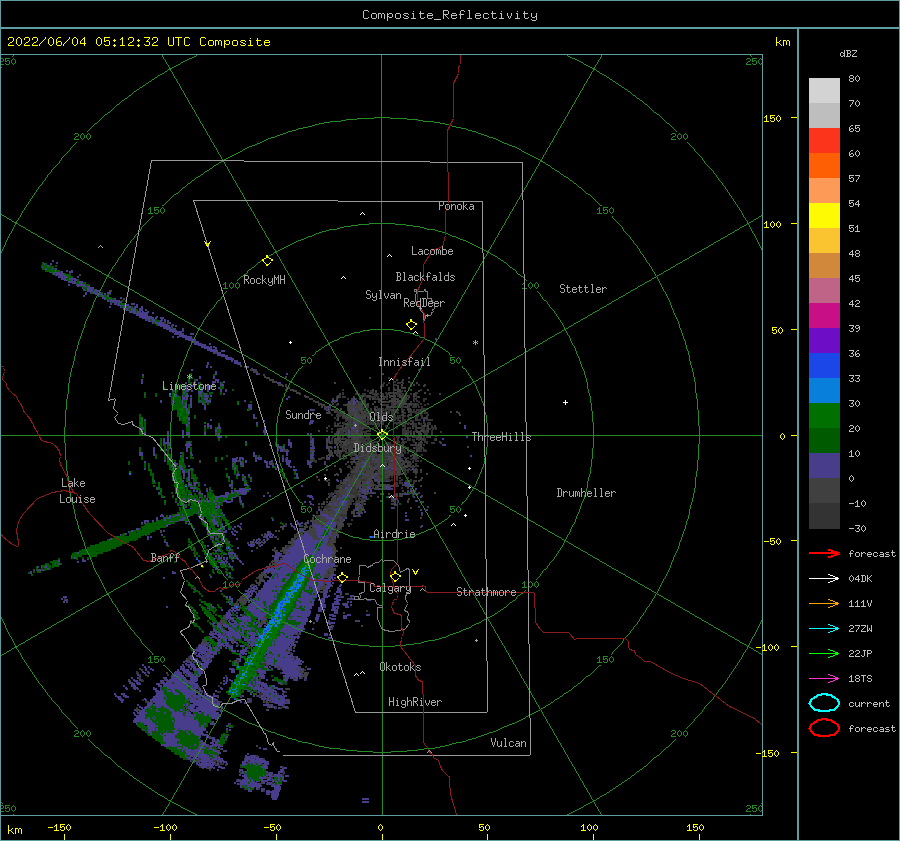Screen dimensions: 900x841
Task: Click the Stettler label
Action: (x=583, y=289)
